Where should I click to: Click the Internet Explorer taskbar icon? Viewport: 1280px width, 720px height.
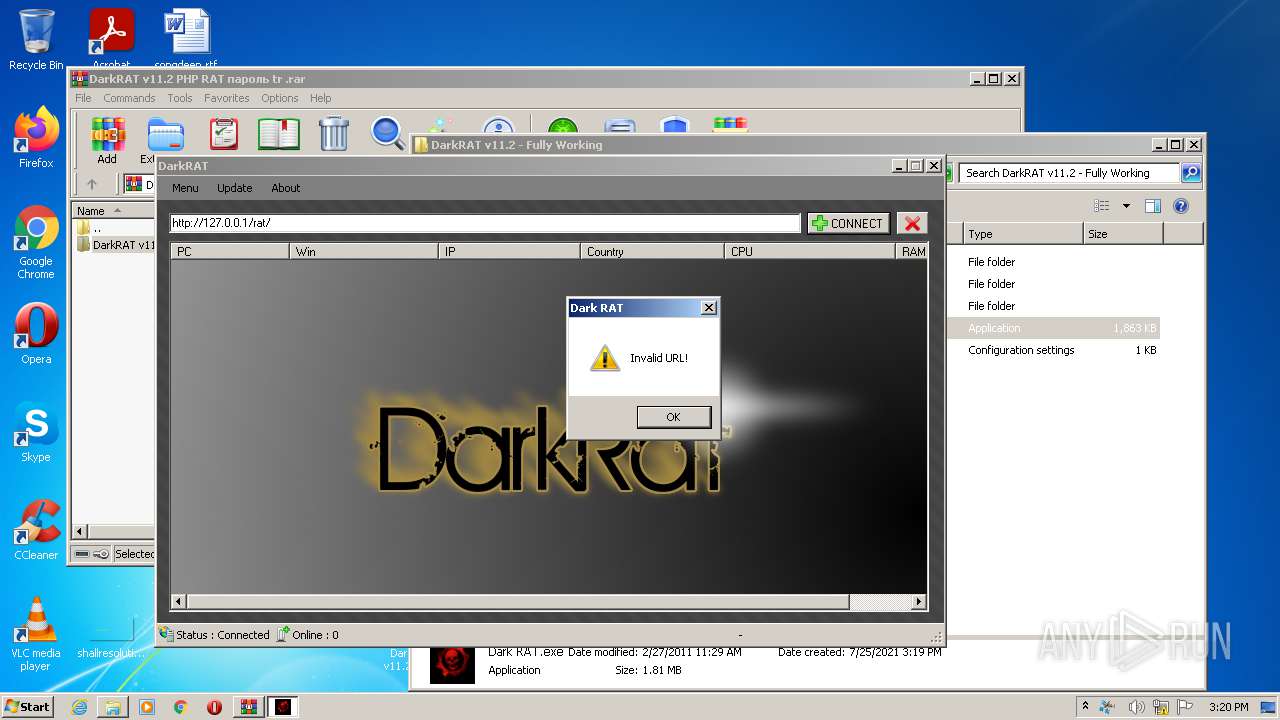(x=79, y=707)
